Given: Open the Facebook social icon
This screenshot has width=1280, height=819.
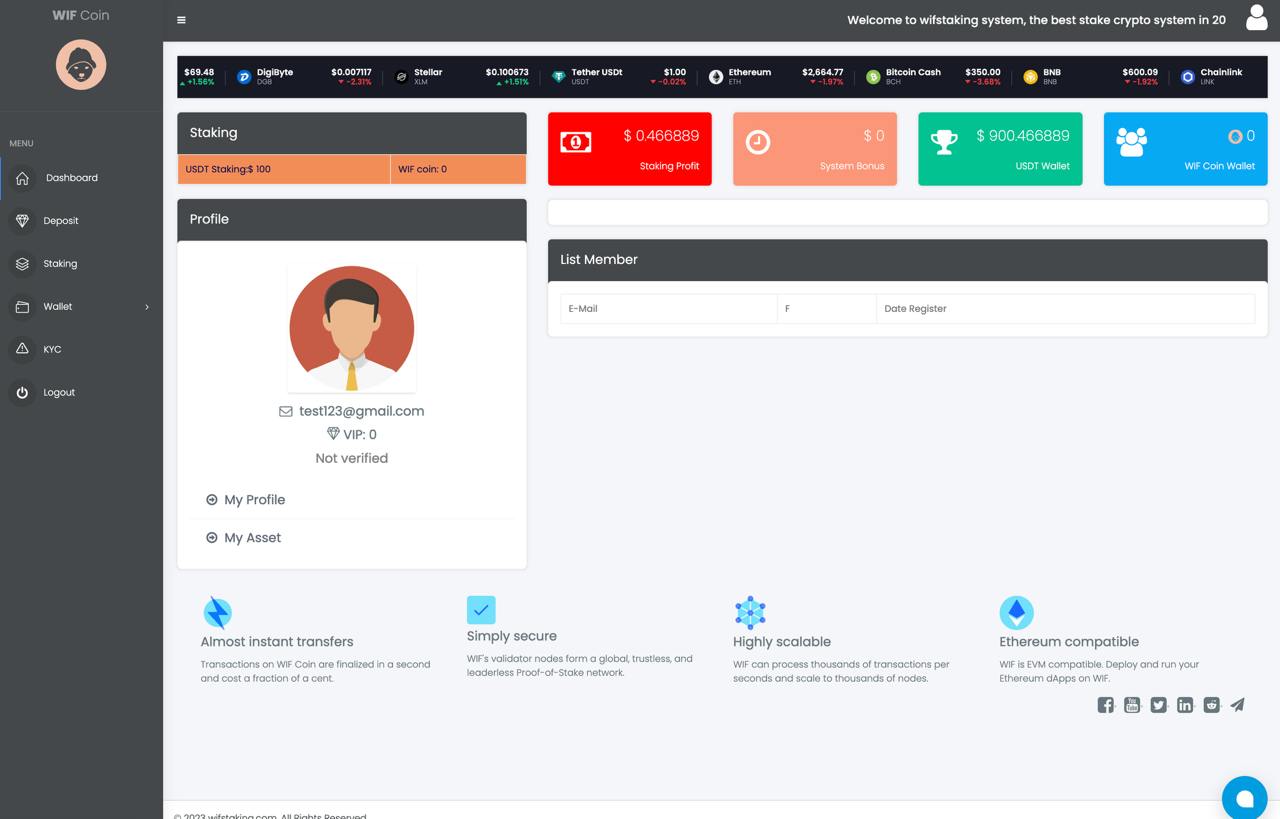Looking at the screenshot, I should (x=1105, y=705).
